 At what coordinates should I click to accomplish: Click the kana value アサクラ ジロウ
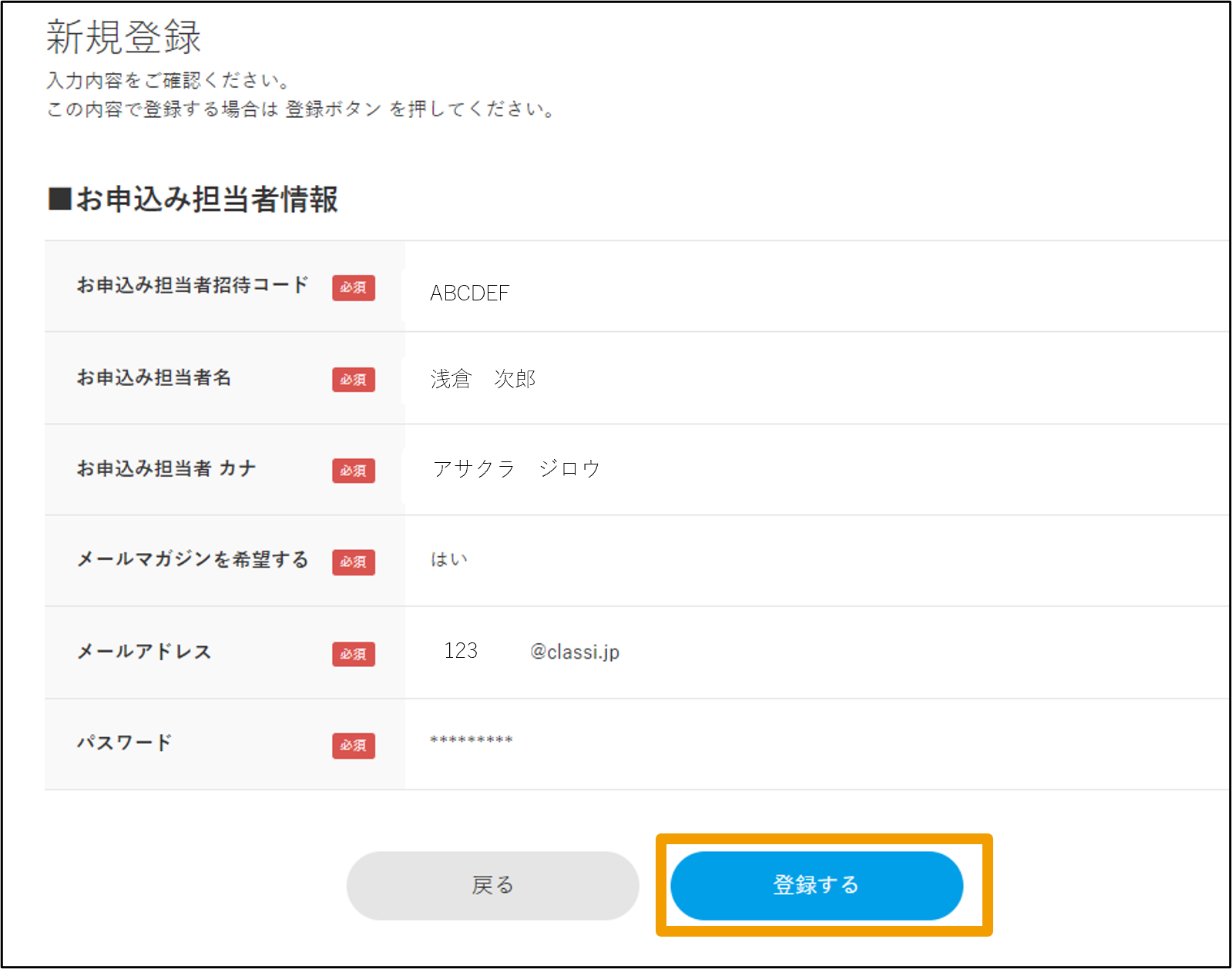[x=516, y=468]
